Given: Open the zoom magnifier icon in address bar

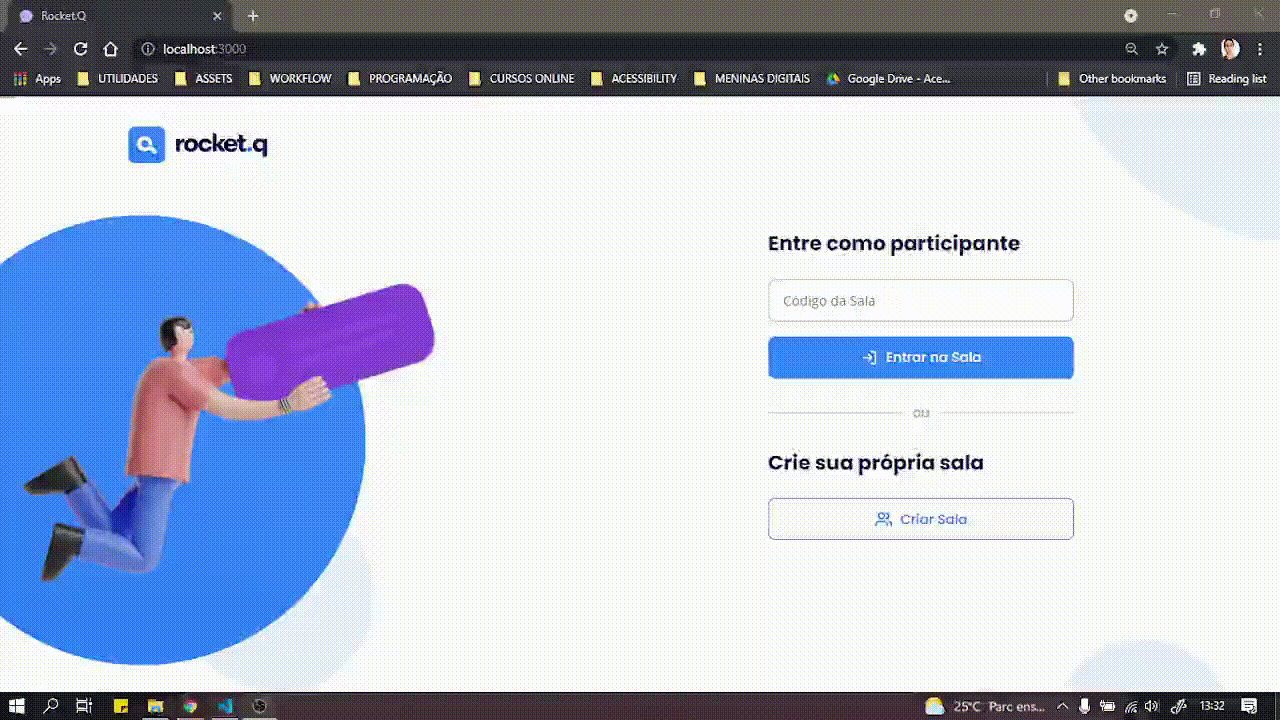Looking at the screenshot, I should pyautogui.click(x=1132, y=49).
